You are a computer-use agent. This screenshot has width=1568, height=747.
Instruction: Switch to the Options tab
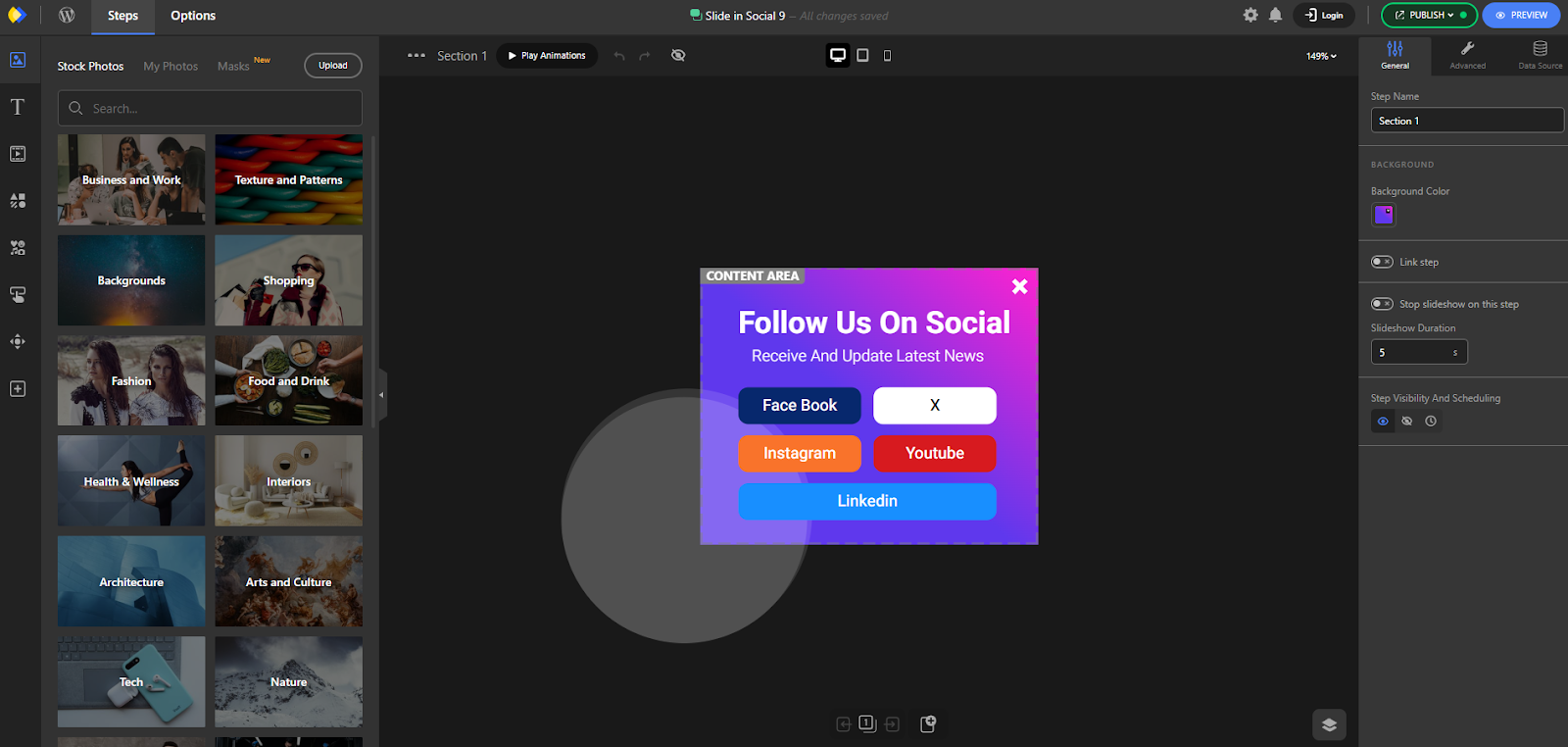(193, 16)
